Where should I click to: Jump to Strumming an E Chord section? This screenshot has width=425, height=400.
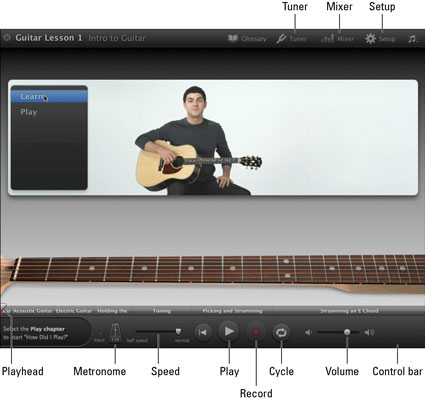tap(349, 311)
